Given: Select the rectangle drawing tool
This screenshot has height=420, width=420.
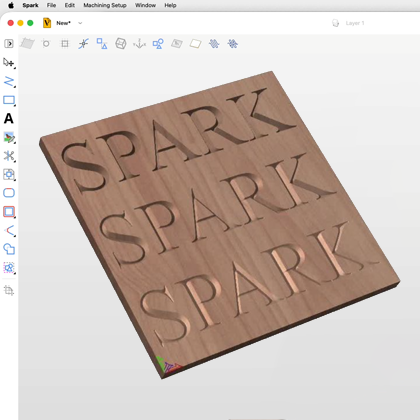Looking at the screenshot, I should [x=9, y=100].
